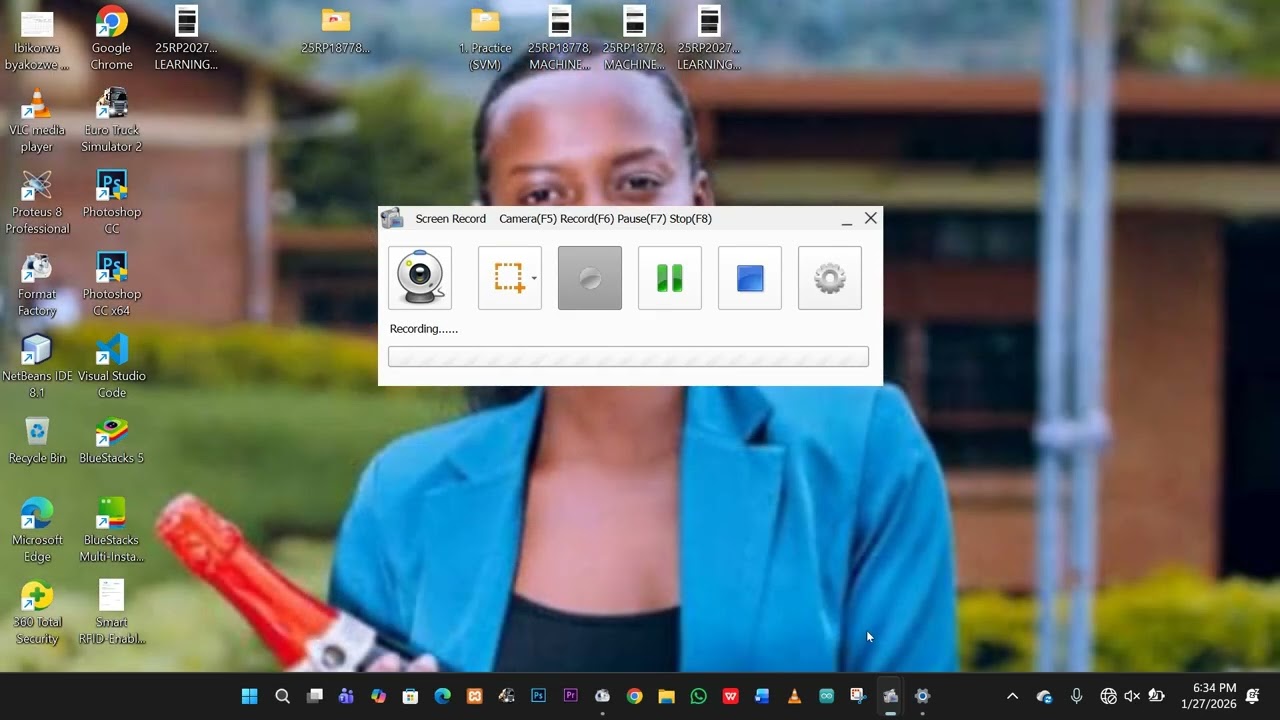The width and height of the screenshot is (1280, 720).
Task: Open Microsoft Teams from the taskbar
Action: pyautogui.click(x=346, y=696)
